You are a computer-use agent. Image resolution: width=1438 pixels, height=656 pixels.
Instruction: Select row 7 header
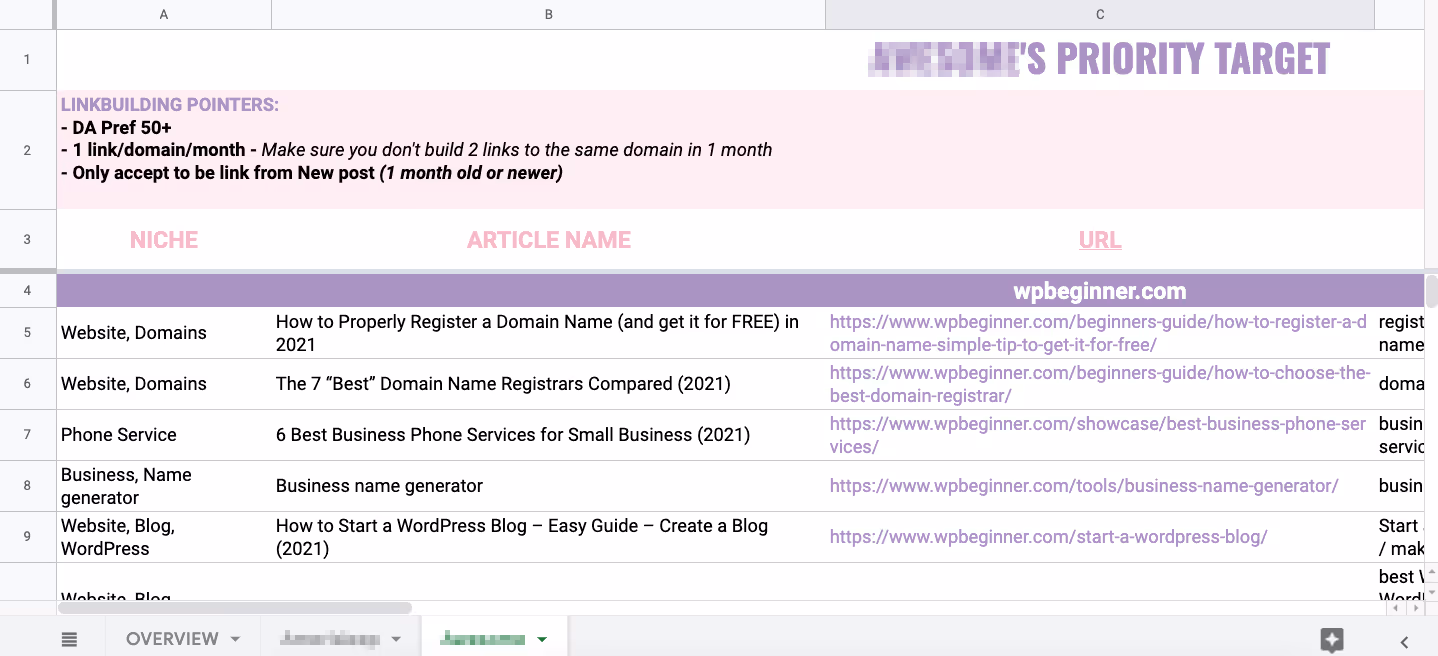tap(28, 435)
